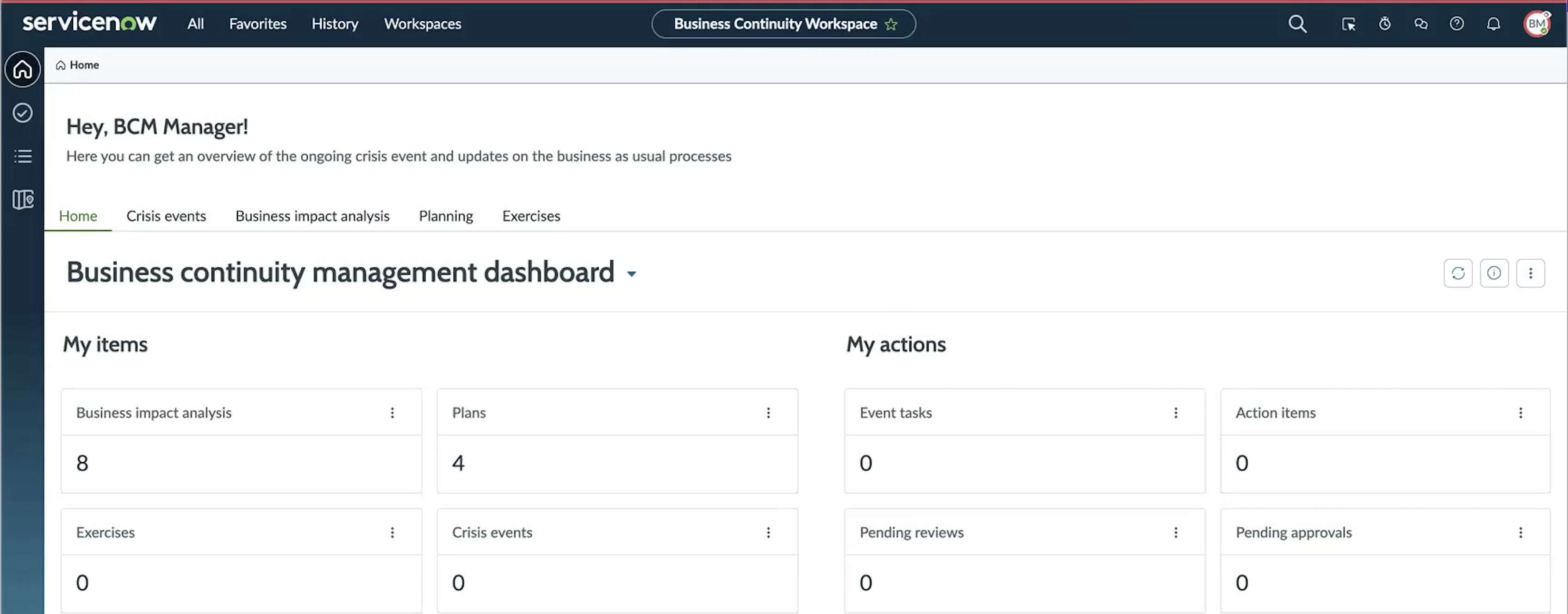1568x614 pixels.
Task: Open the sidebar chat icon
Action: click(1421, 24)
